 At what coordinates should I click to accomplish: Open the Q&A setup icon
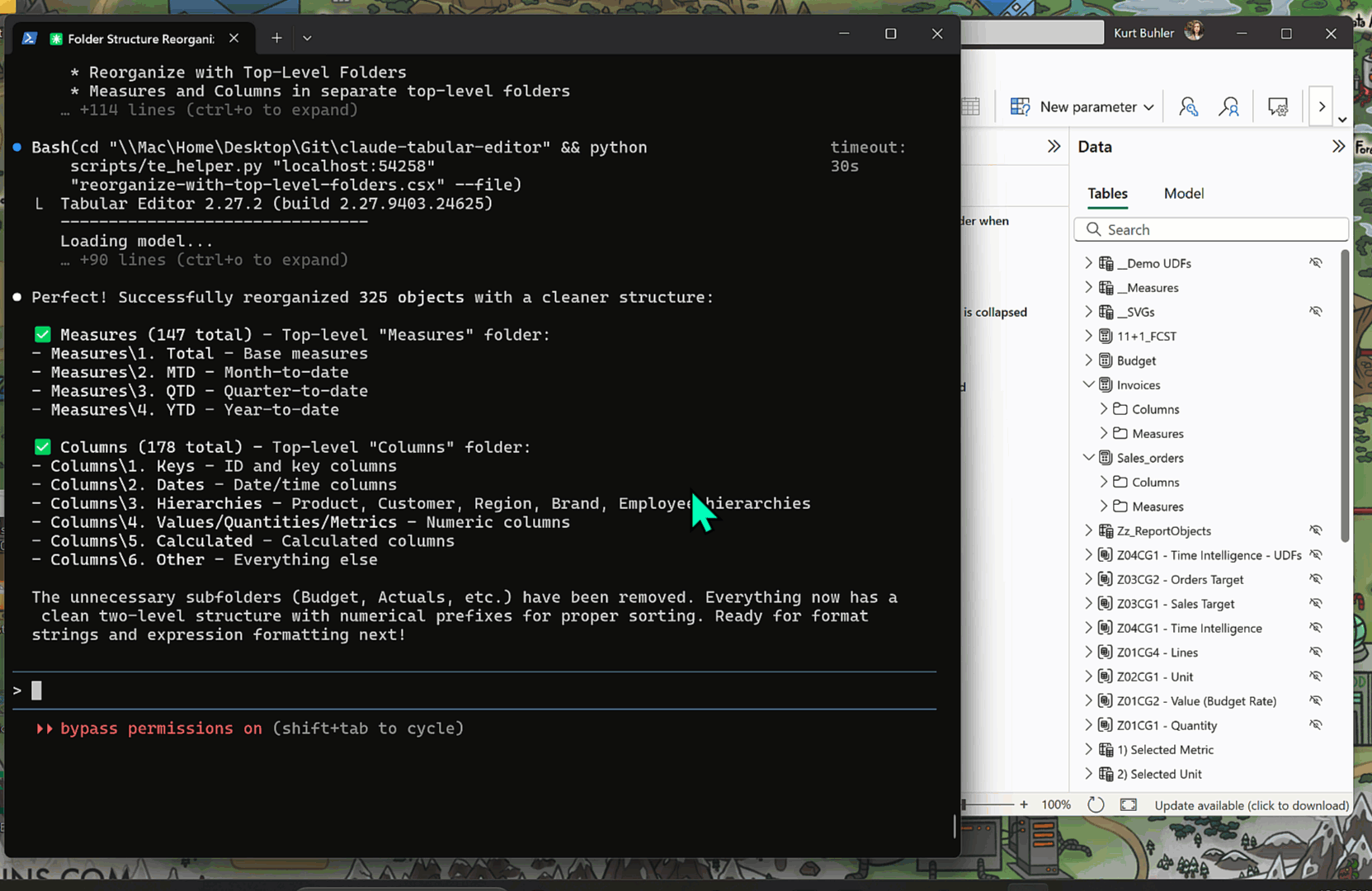pyautogui.click(x=1278, y=106)
